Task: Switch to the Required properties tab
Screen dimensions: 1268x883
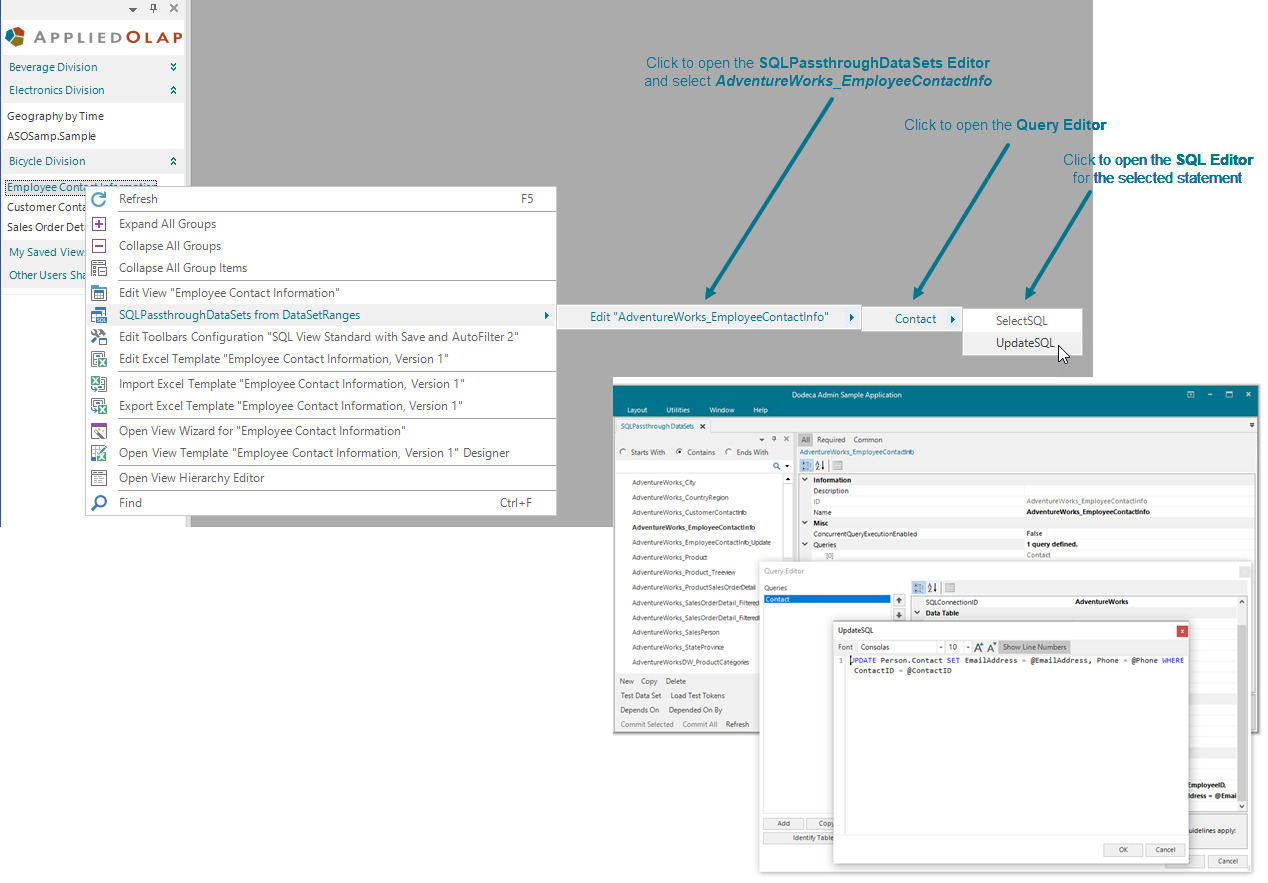Action: tap(831, 440)
